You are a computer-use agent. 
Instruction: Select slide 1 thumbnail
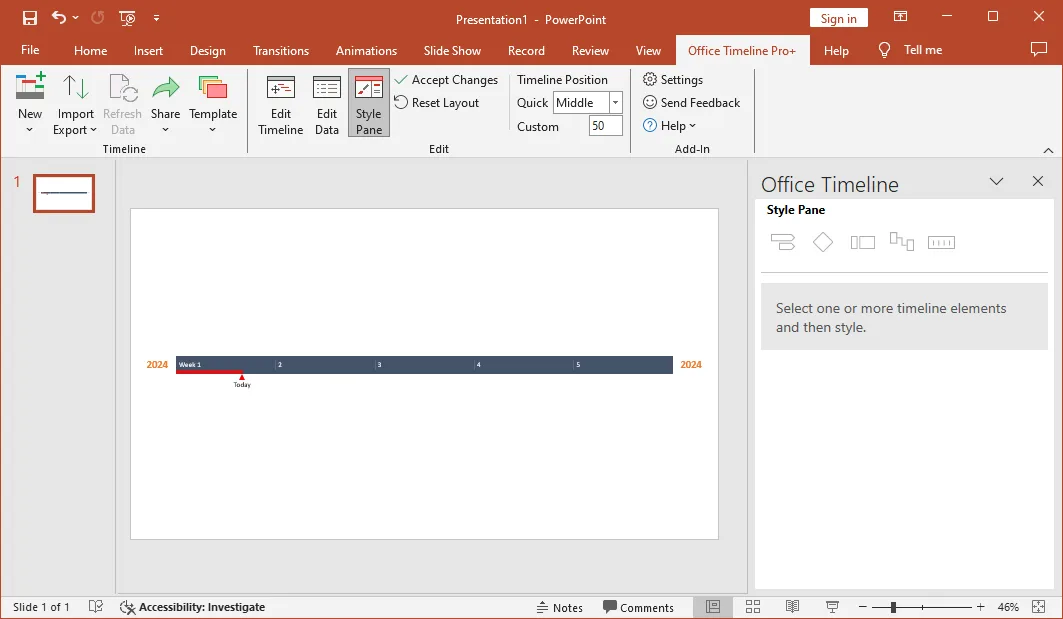tap(64, 193)
